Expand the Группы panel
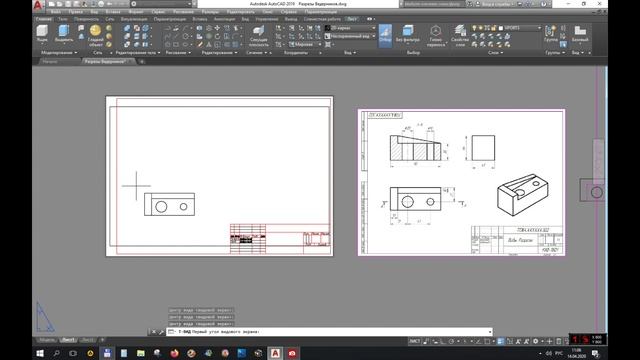The image size is (640, 360). [x=555, y=53]
